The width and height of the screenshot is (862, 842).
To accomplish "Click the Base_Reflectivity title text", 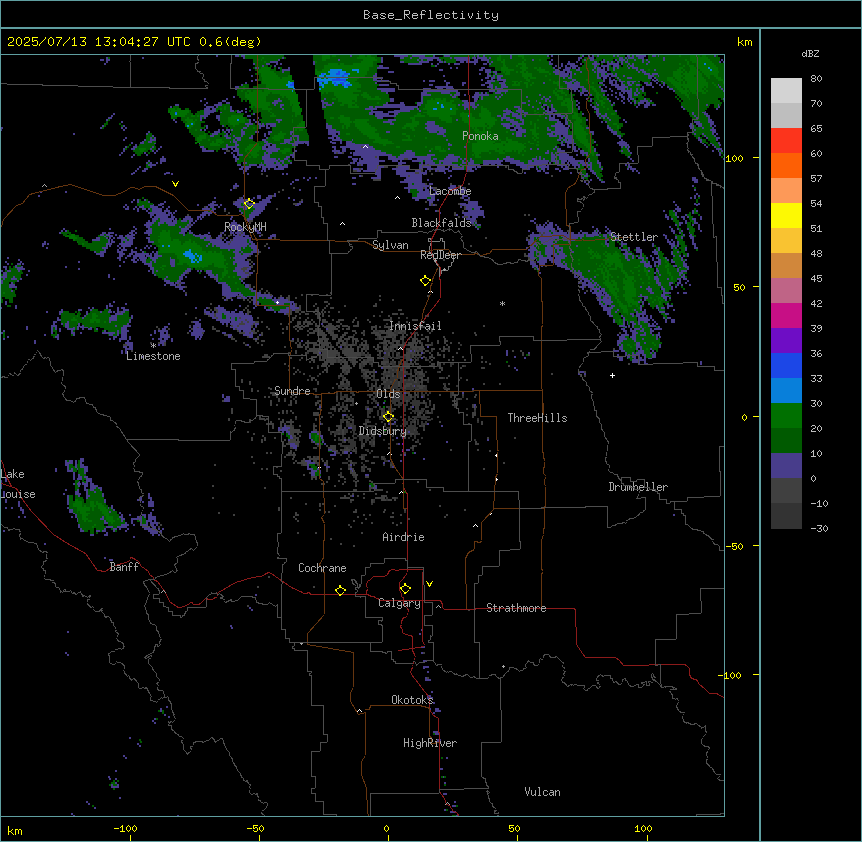I will [x=431, y=15].
